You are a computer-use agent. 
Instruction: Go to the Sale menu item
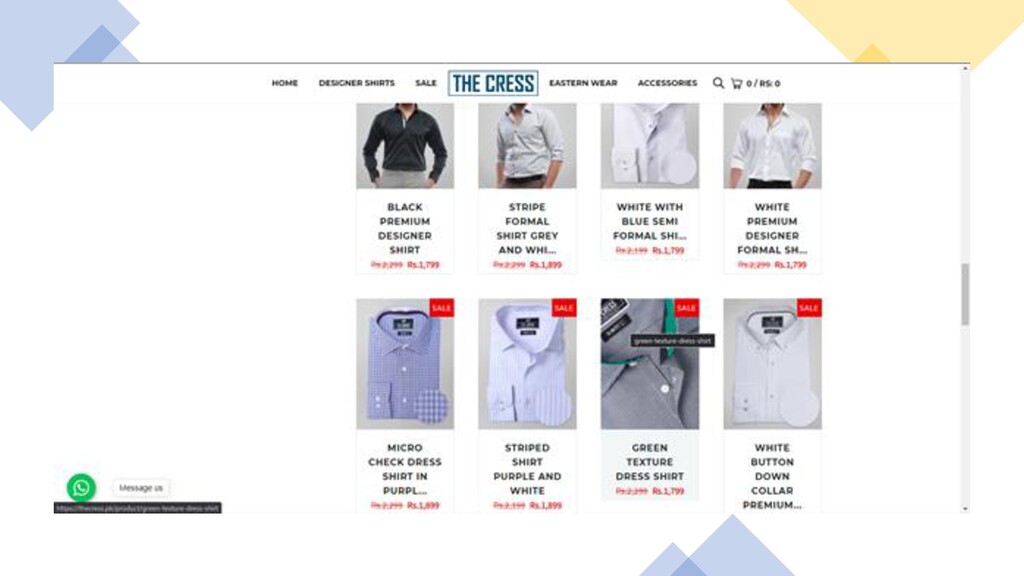(426, 83)
